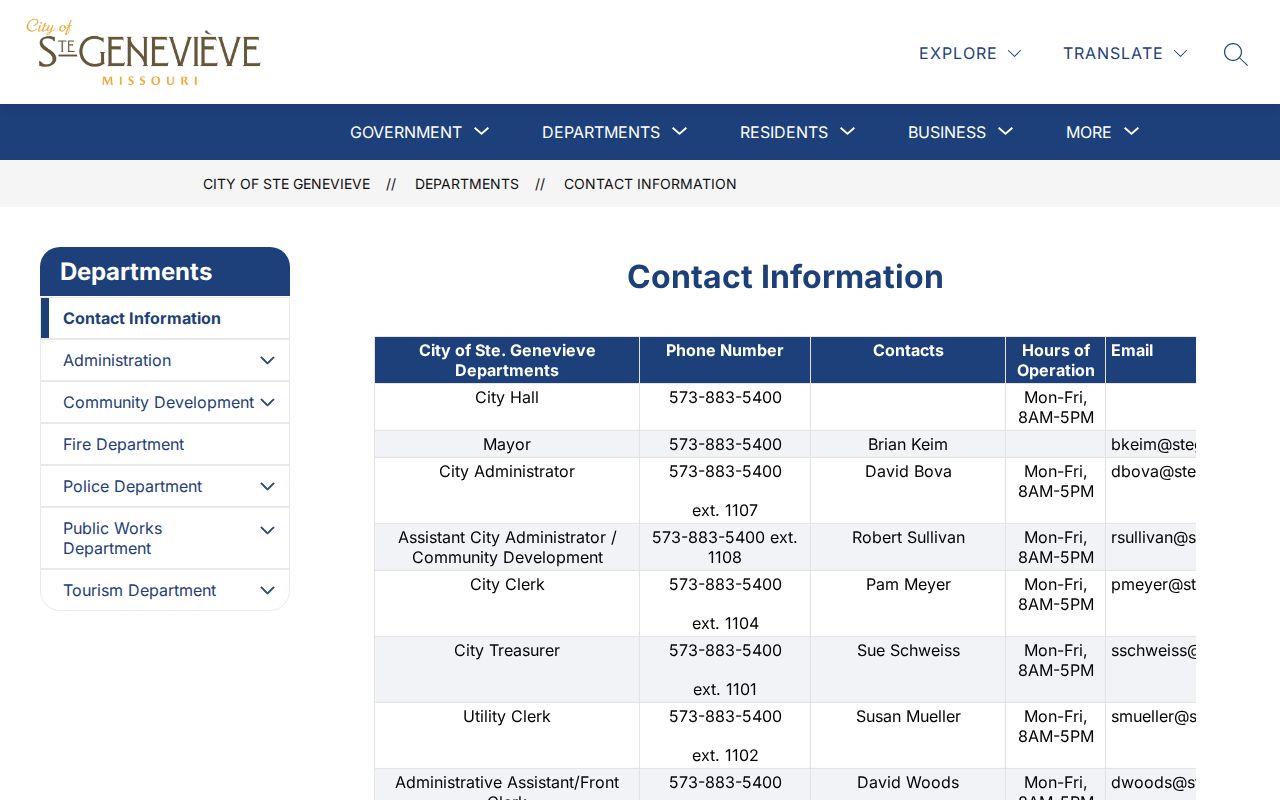Open the Administration sidebar link
1280x800 pixels.
(117, 360)
